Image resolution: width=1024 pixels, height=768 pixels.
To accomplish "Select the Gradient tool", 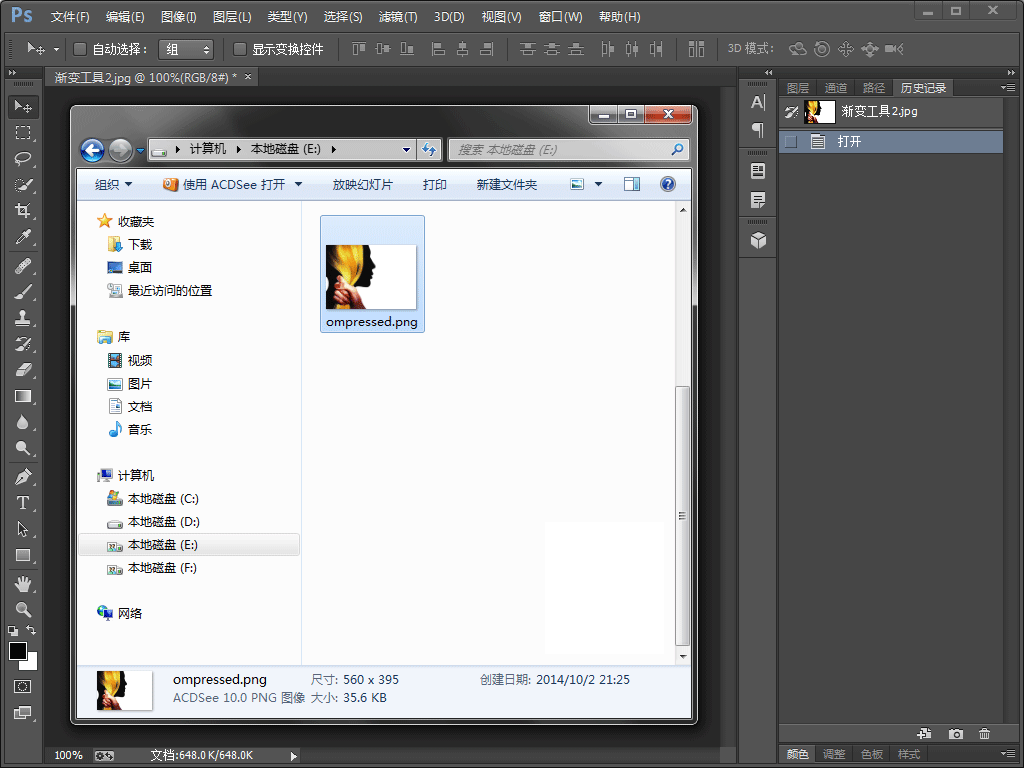I will [x=23, y=396].
